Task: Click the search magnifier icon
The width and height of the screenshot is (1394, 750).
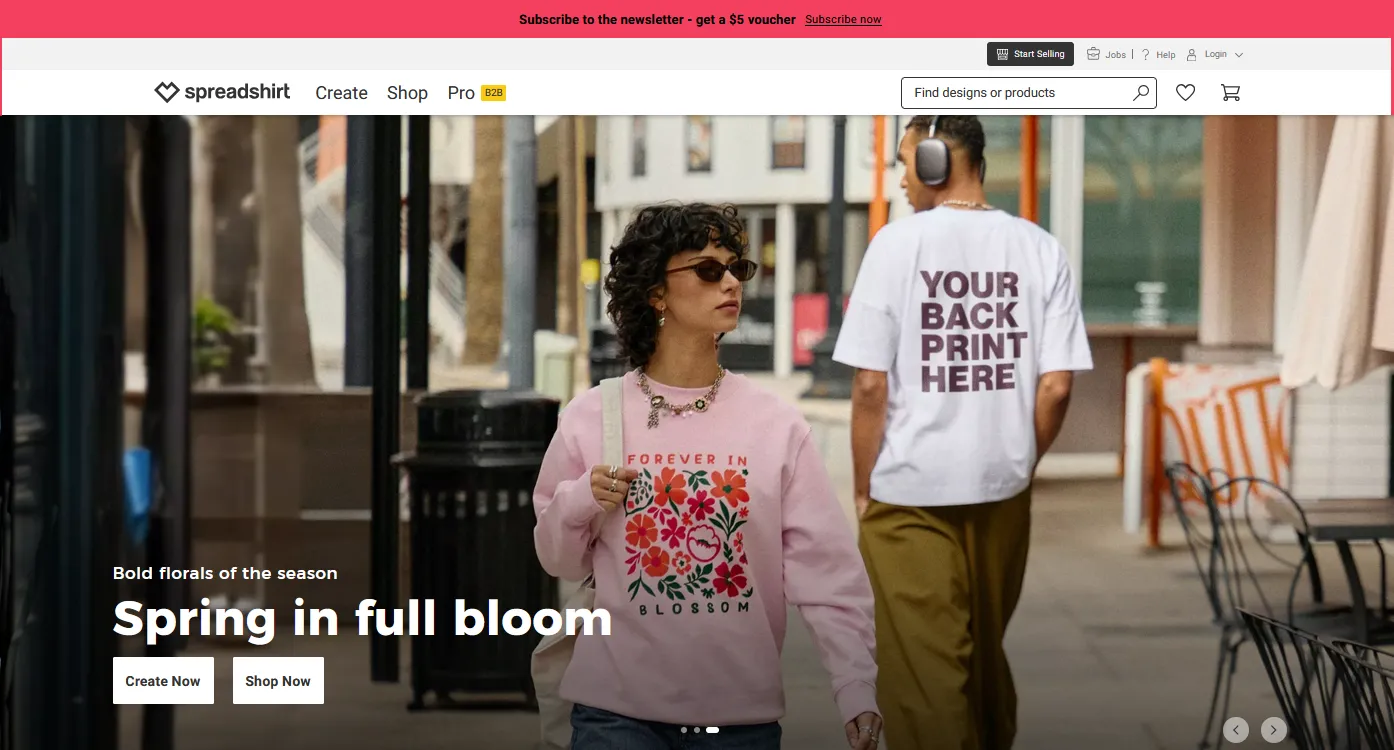Action: (x=1141, y=92)
